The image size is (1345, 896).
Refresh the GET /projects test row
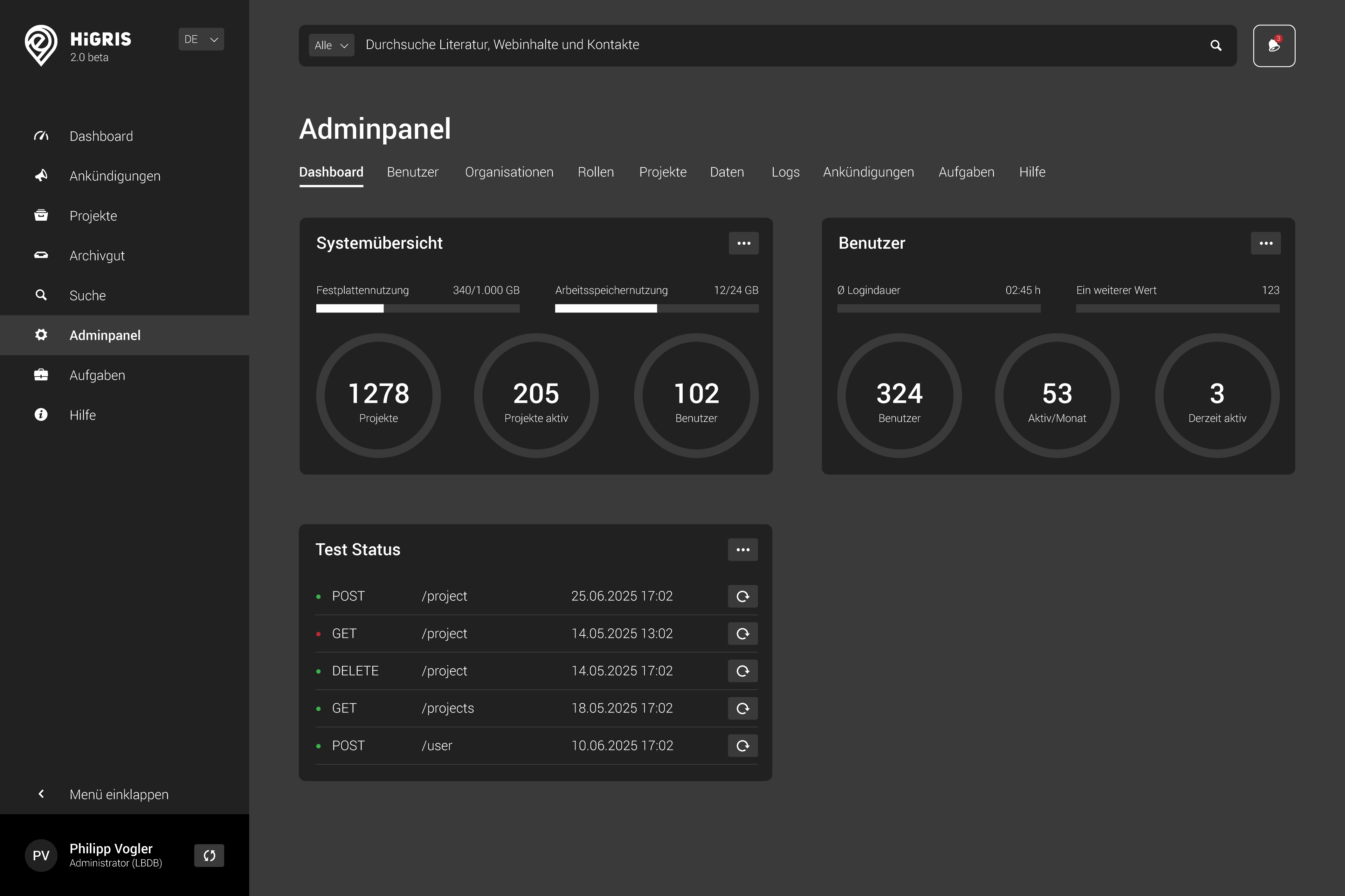pos(742,708)
